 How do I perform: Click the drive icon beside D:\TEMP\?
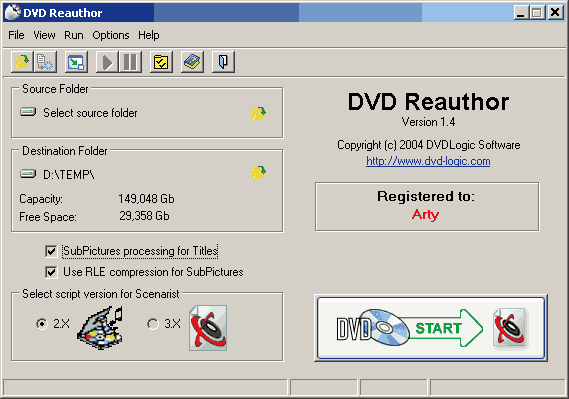coord(28,174)
